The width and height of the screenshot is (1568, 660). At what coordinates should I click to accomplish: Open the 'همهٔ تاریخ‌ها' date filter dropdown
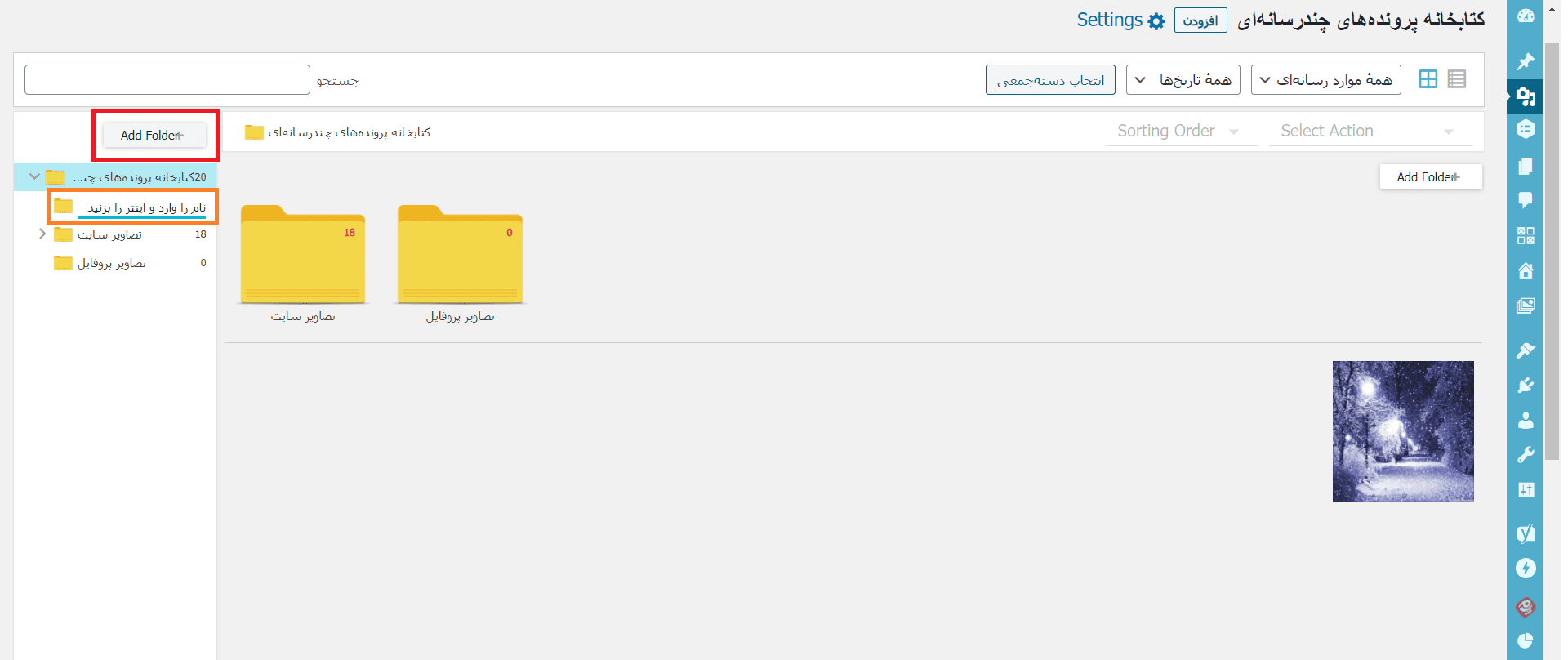1183,80
